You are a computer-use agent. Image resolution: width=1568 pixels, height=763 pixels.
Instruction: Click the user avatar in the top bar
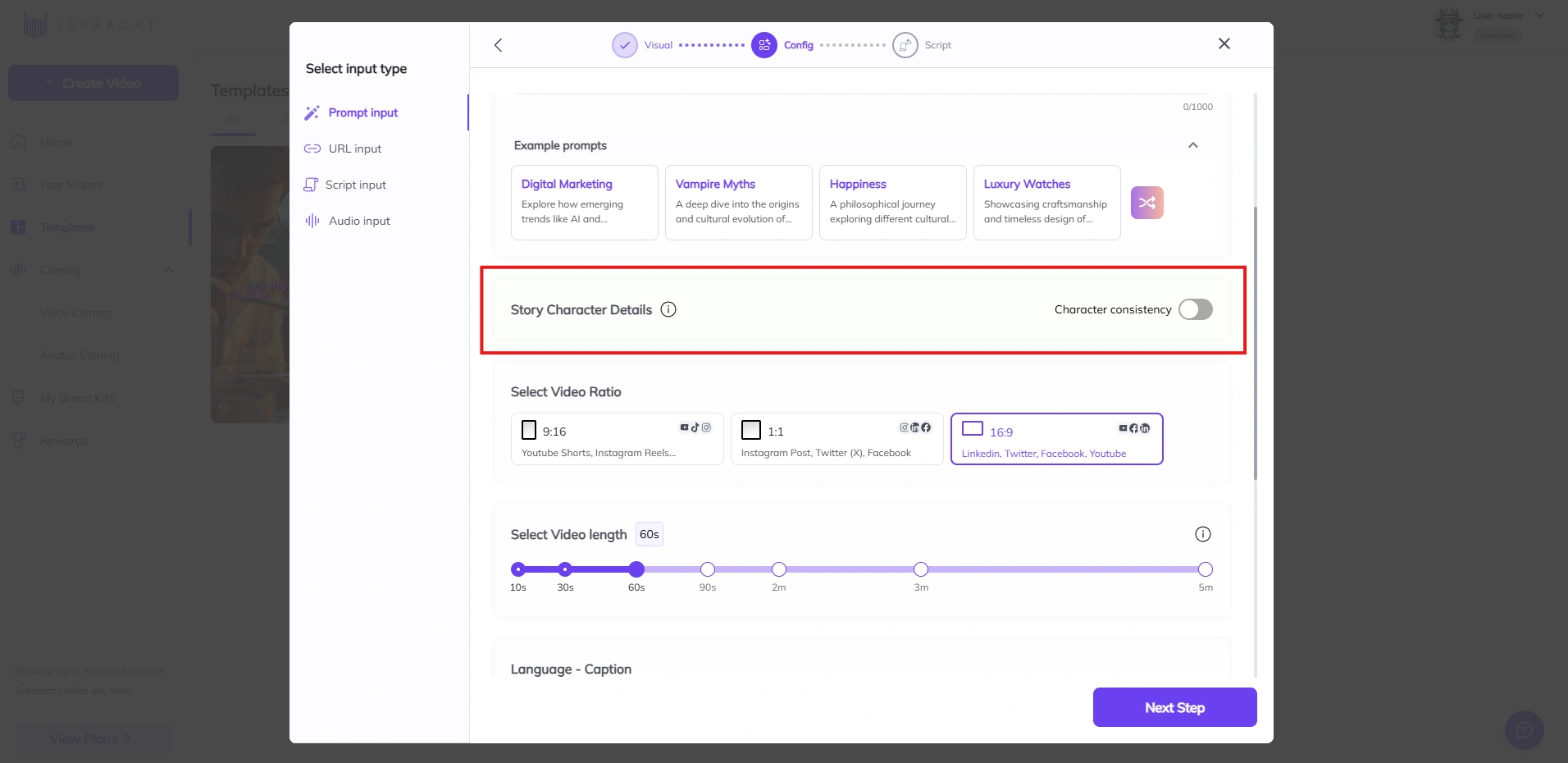[1450, 25]
